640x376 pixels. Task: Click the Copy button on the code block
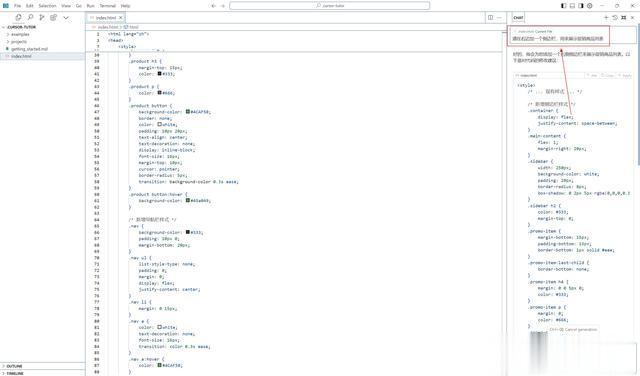(x=608, y=76)
